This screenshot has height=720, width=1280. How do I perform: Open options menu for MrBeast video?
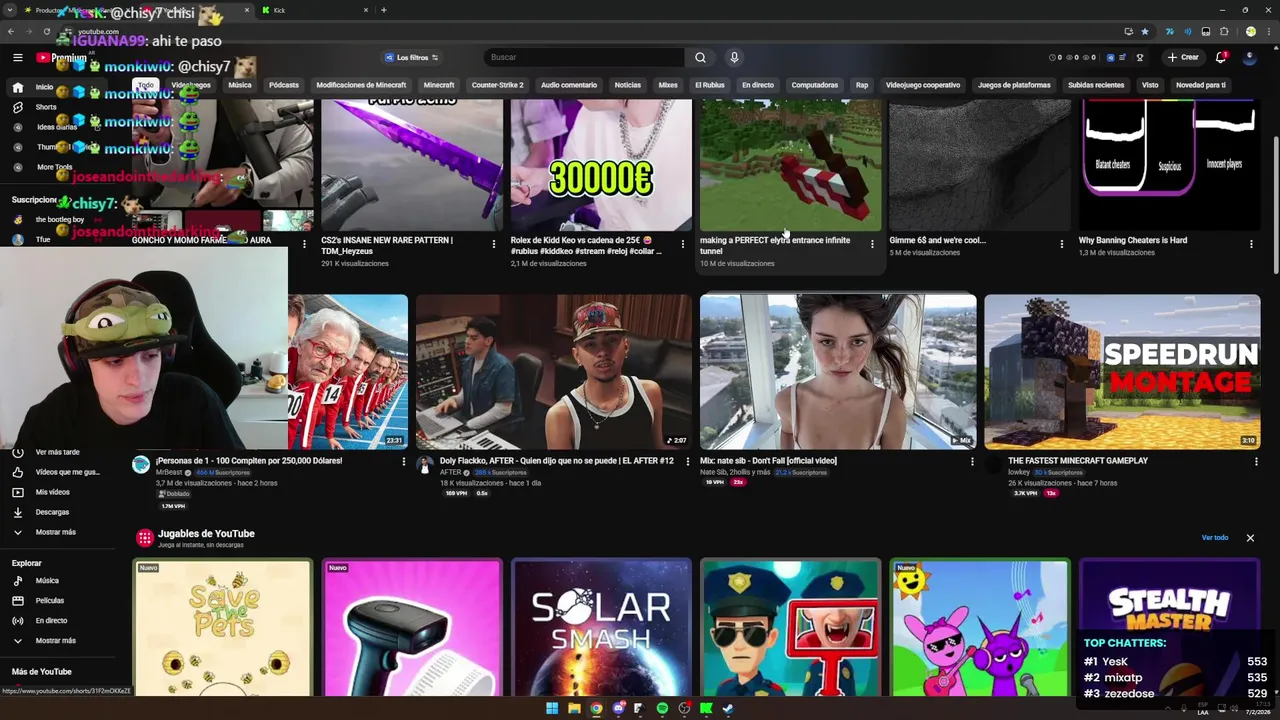(x=404, y=461)
